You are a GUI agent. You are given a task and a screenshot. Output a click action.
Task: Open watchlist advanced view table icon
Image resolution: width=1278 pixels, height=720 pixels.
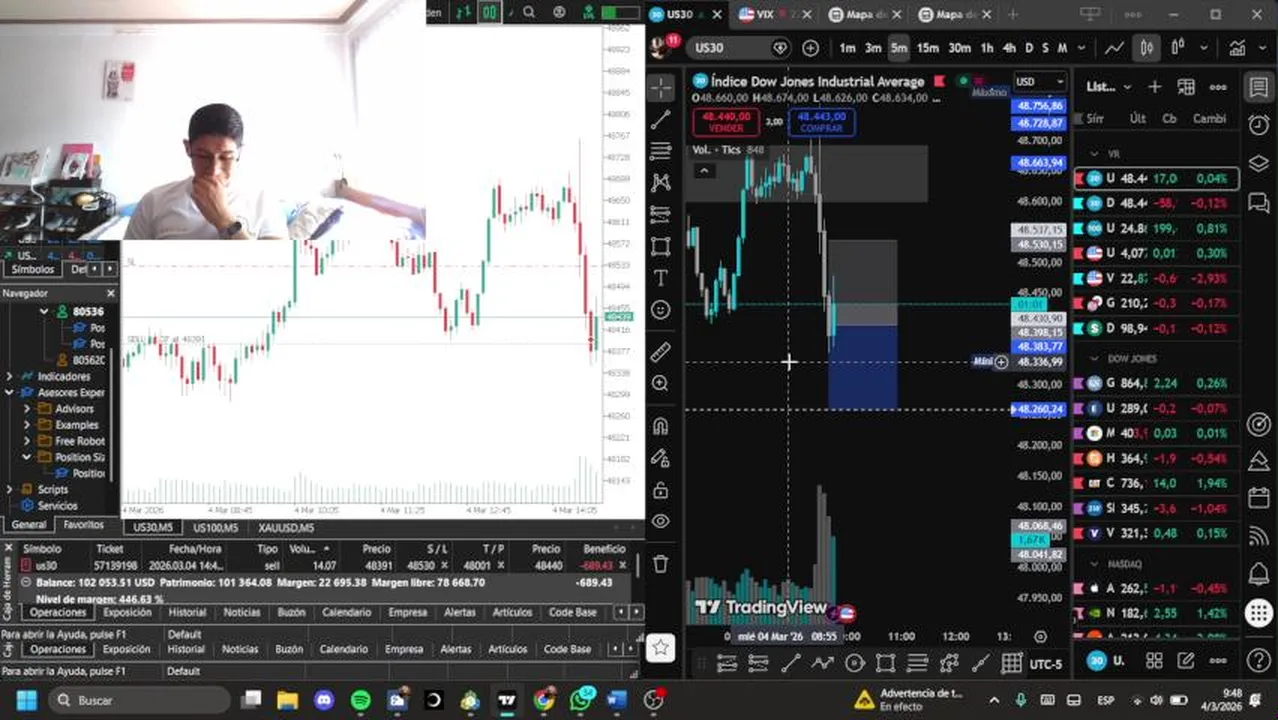click(x=1186, y=87)
